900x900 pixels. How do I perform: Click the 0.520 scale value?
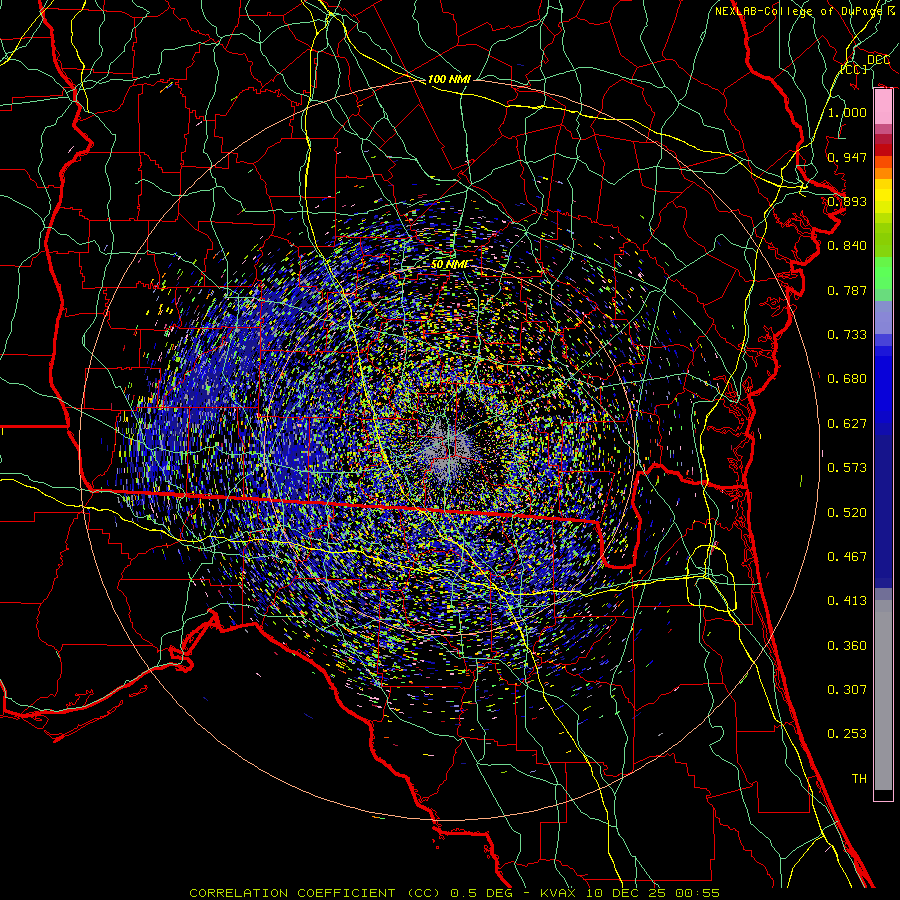(847, 513)
